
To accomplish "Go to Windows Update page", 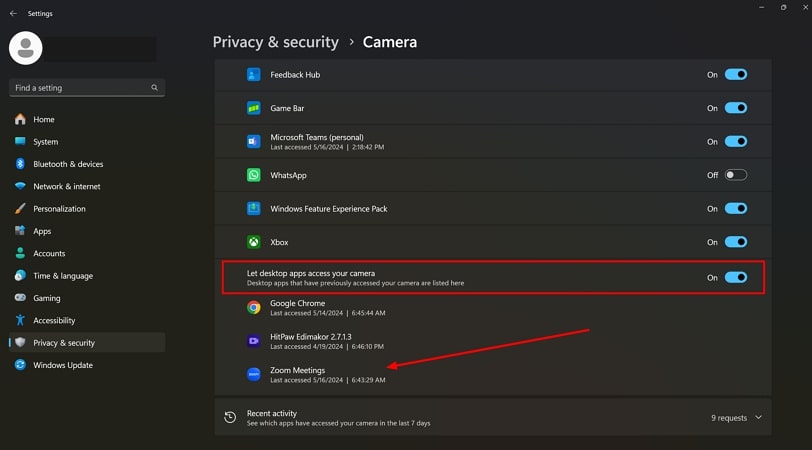I will 63,365.
